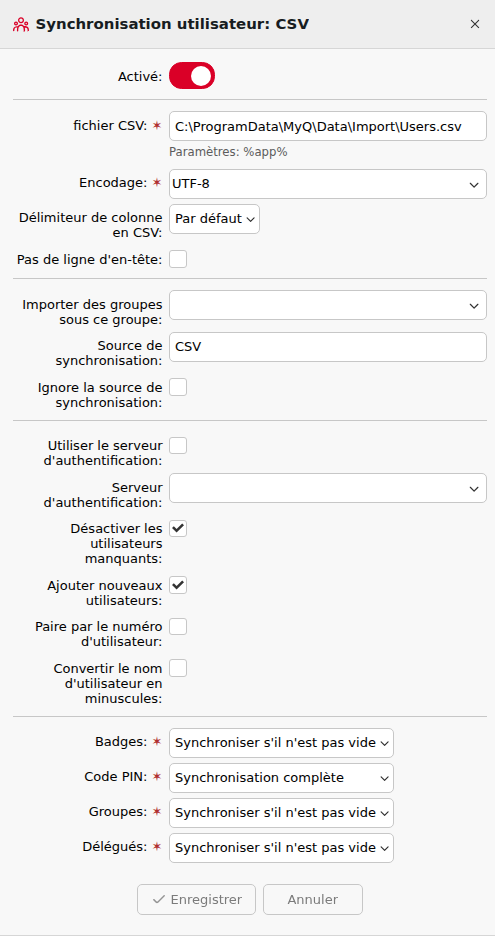Open the Badges synchronisation dropdown
The height and width of the screenshot is (944, 495).
[281, 743]
